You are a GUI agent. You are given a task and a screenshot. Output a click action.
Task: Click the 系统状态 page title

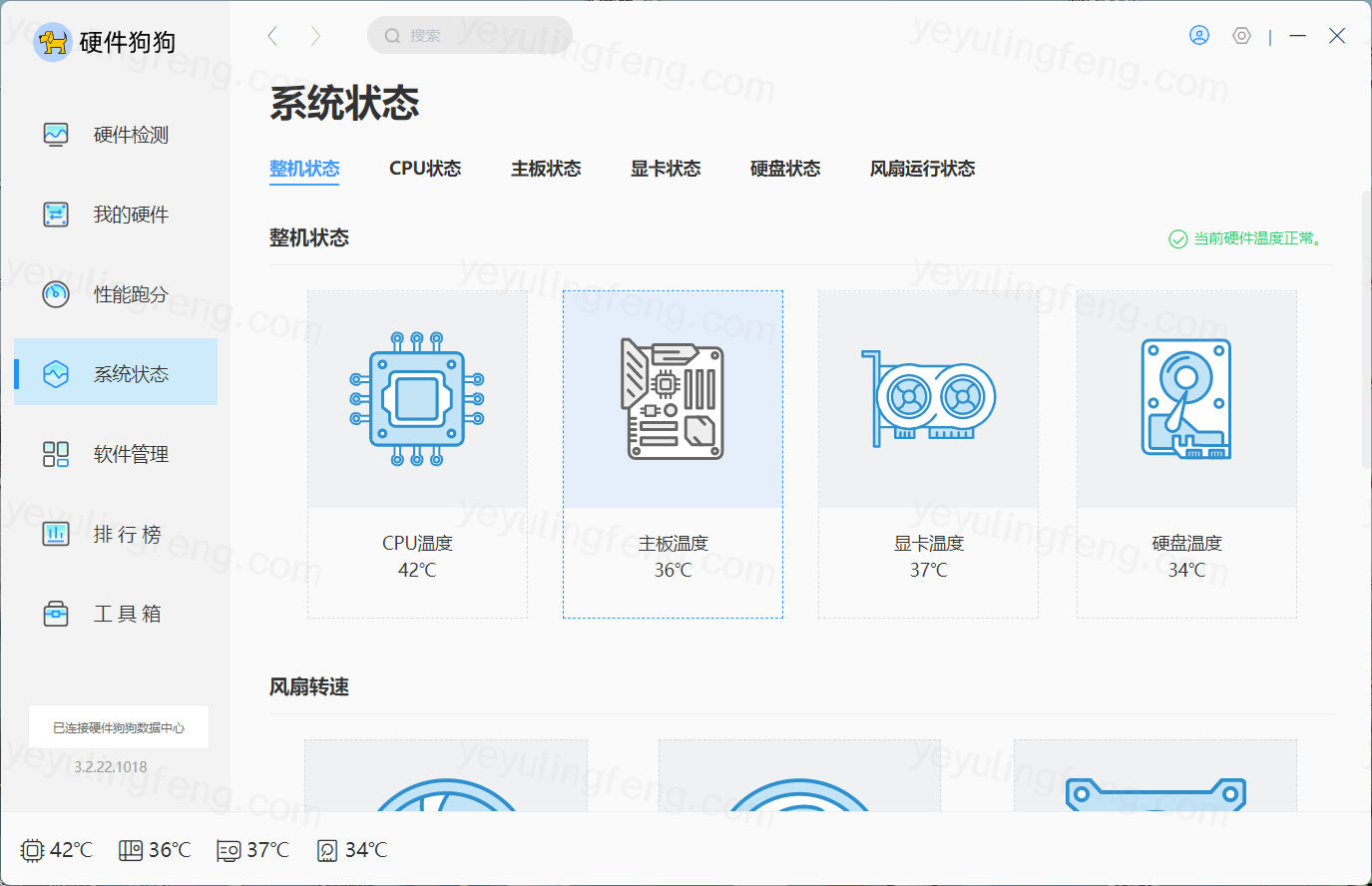[344, 103]
